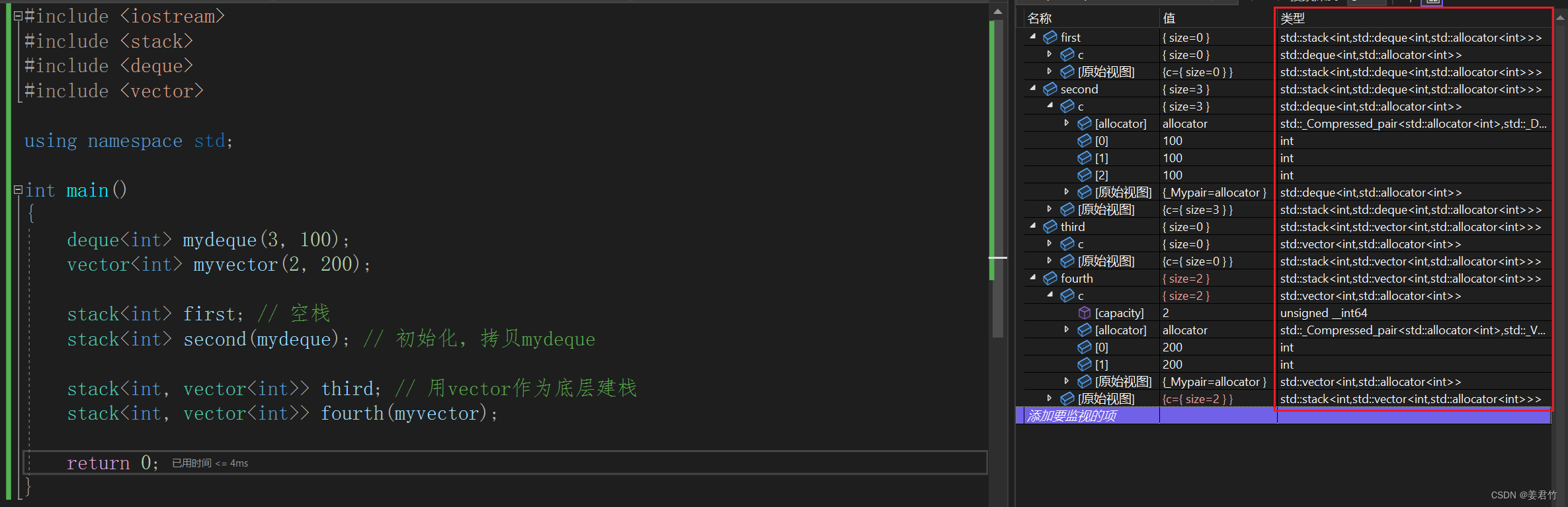Click the 类型 column header
1568x507 pixels.
click(1413, 19)
